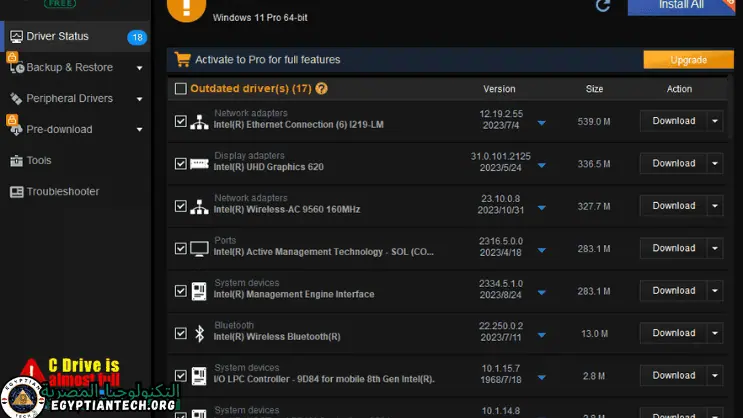Click the Troubleshooter panel icon

pos(16,191)
